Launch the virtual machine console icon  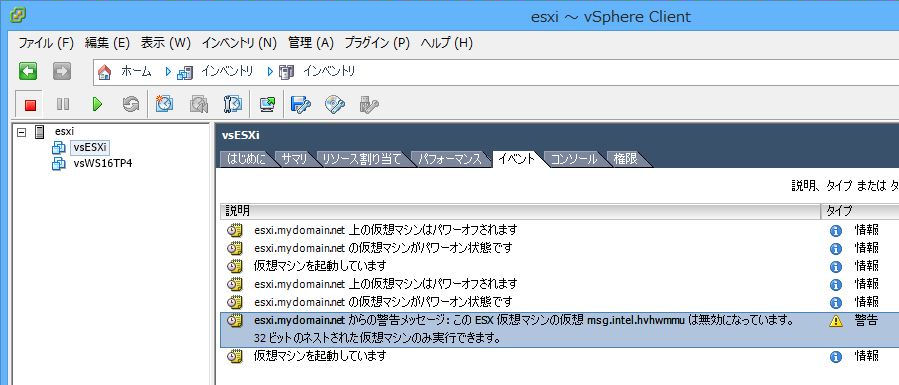point(267,104)
